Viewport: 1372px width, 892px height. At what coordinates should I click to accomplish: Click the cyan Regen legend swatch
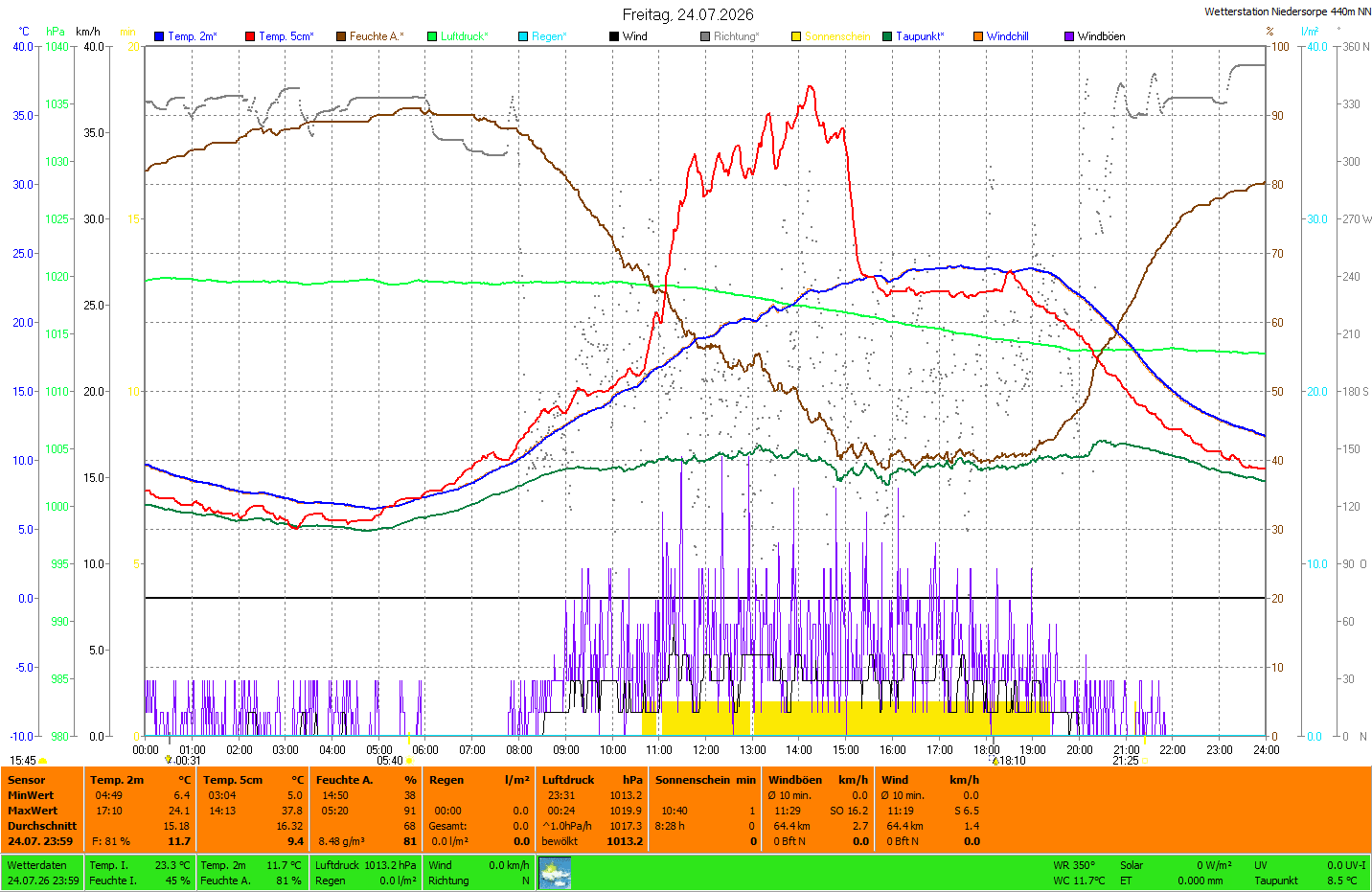tap(523, 36)
